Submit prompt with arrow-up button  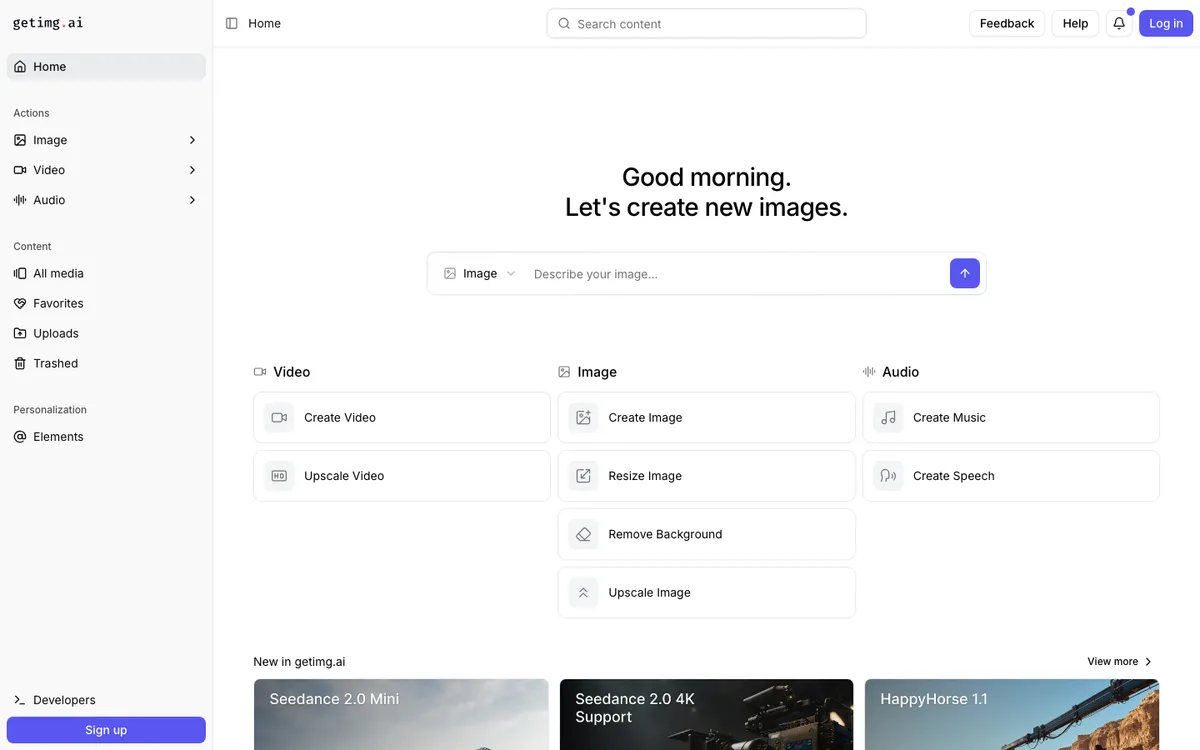(x=965, y=273)
